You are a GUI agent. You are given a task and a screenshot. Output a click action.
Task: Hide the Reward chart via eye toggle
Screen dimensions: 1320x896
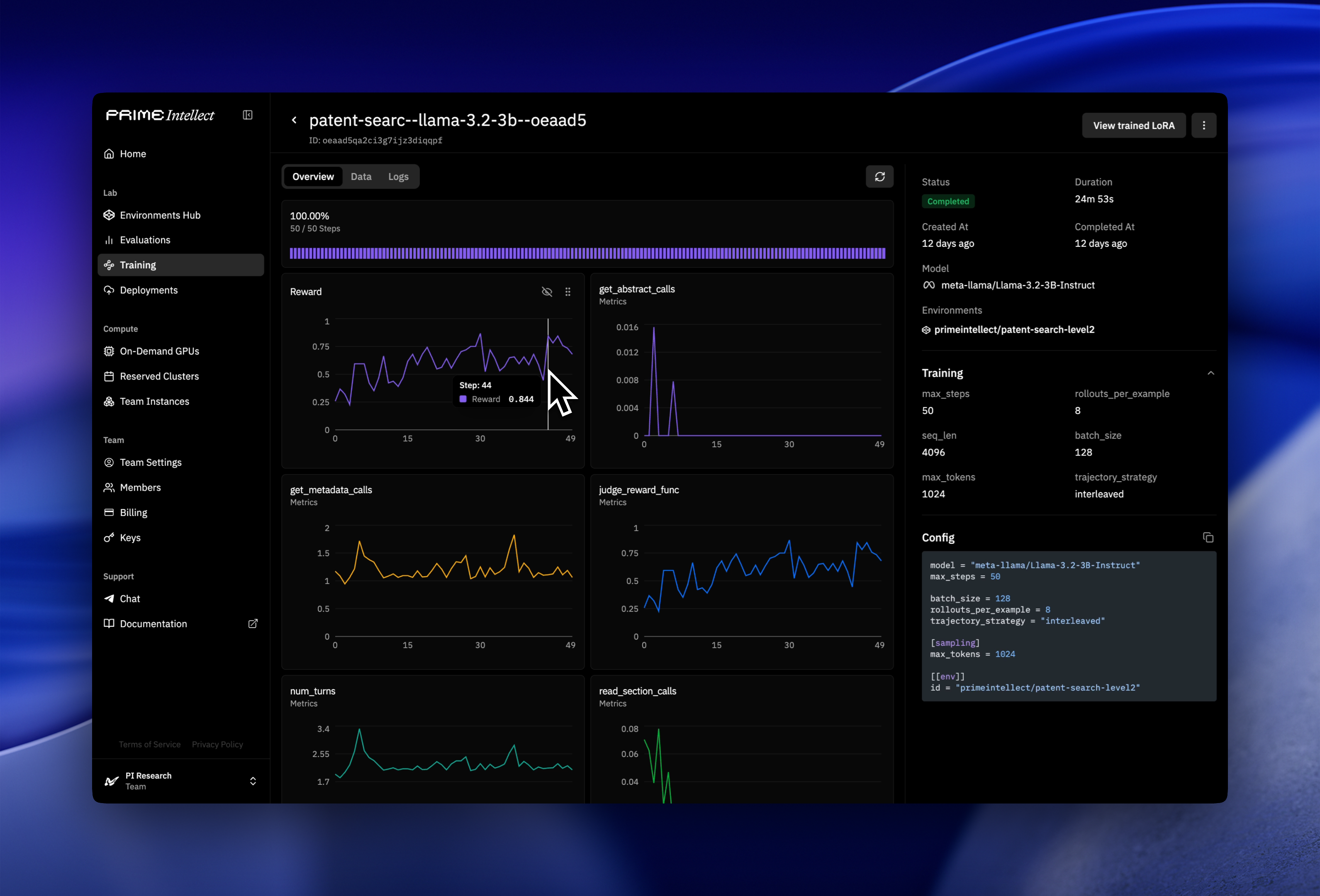(x=547, y=292)
